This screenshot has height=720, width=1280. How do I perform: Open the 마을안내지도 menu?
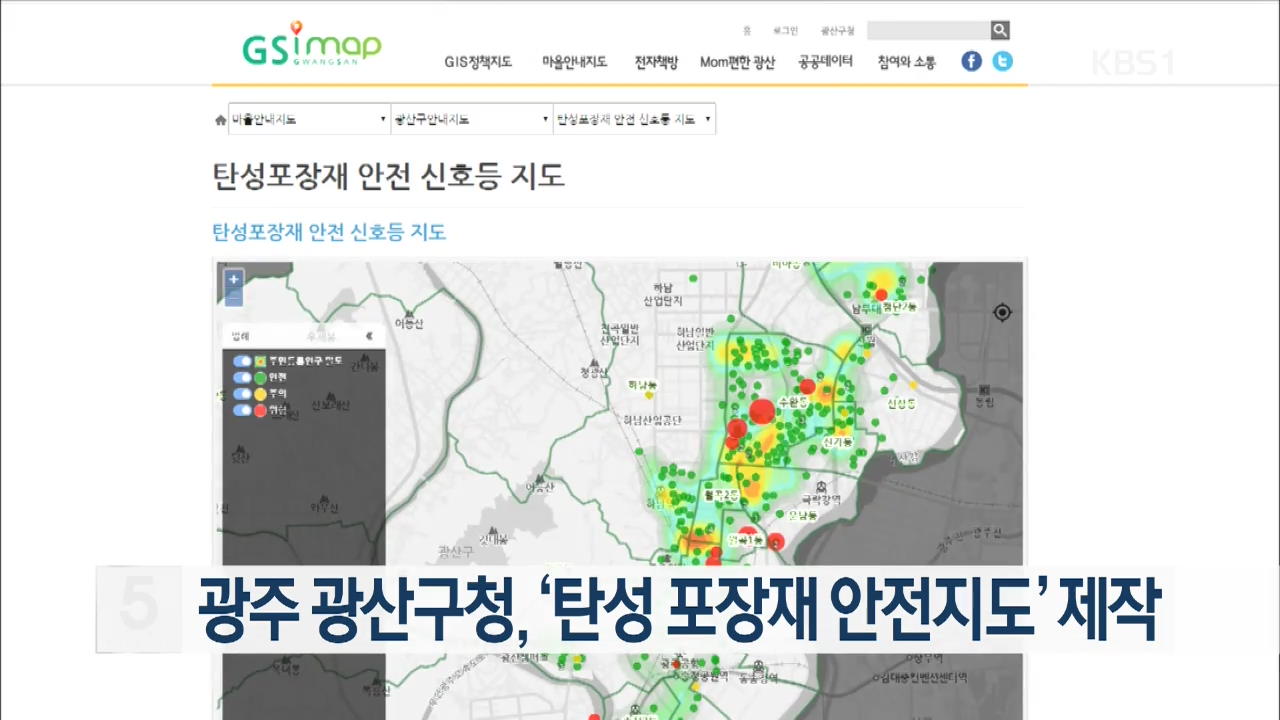click(574, 62)
